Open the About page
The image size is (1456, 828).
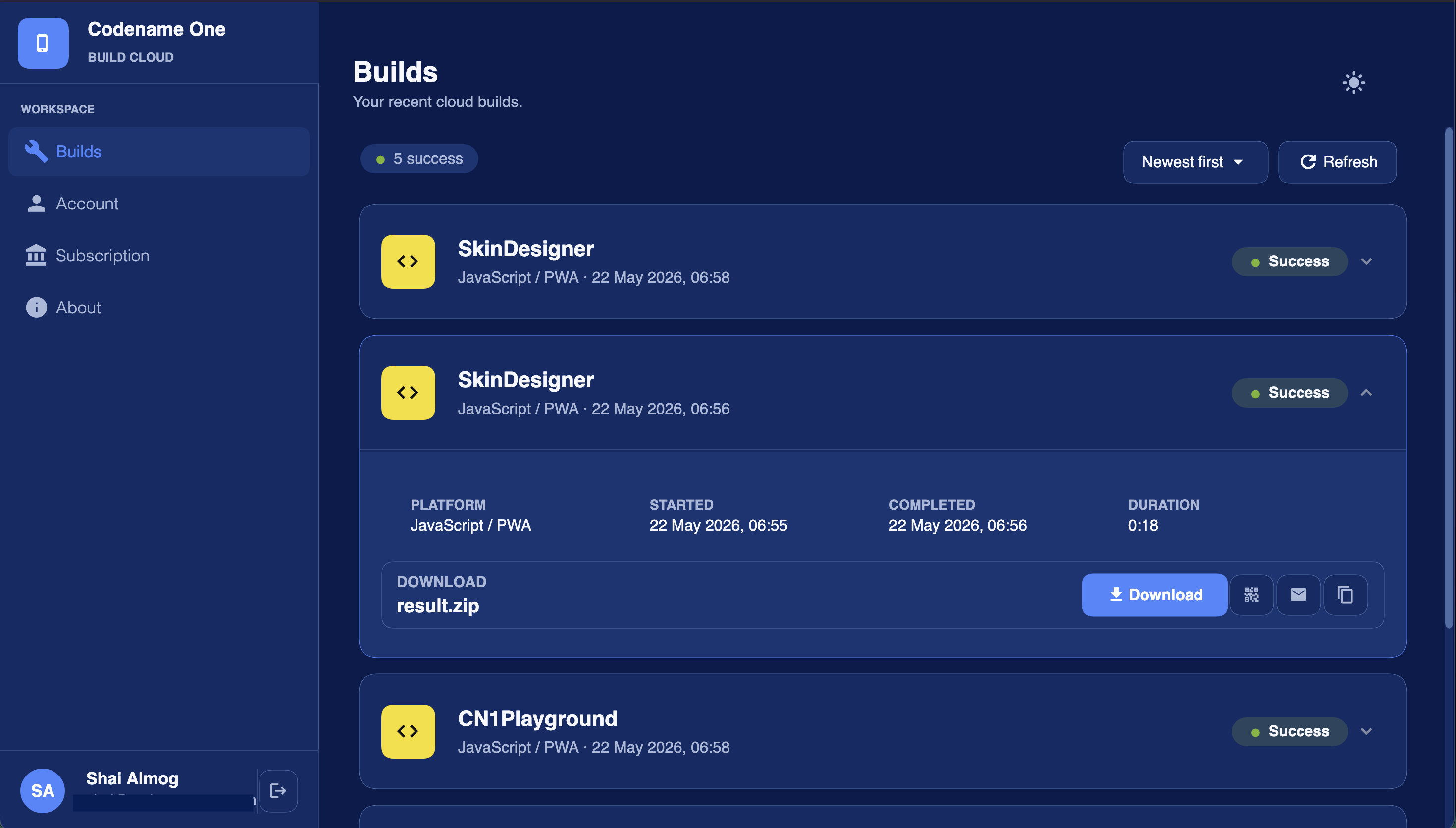click(158, 308)
